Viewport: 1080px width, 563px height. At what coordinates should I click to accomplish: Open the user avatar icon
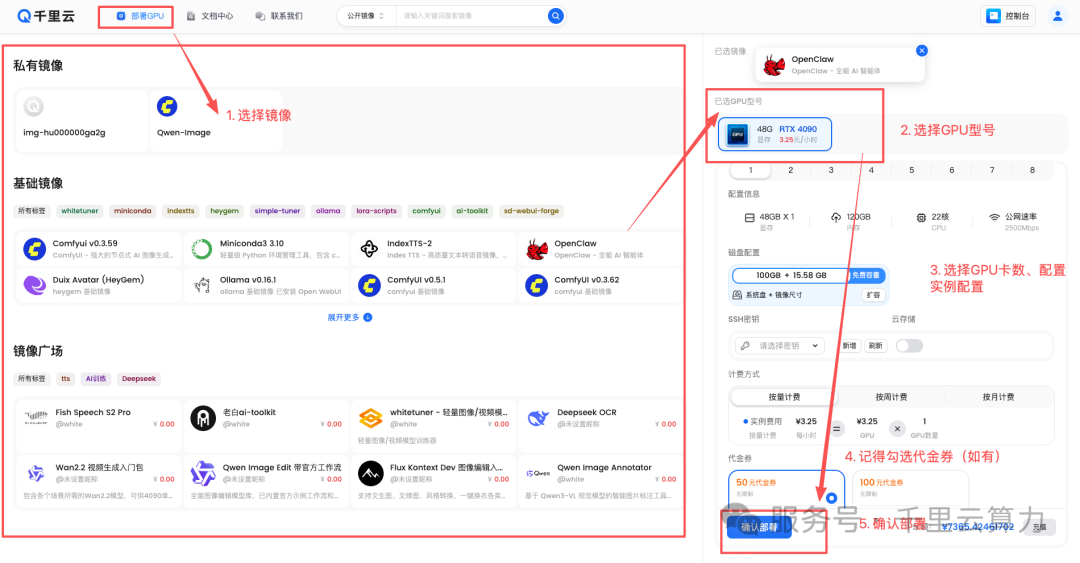click(x=1057, y=16)
